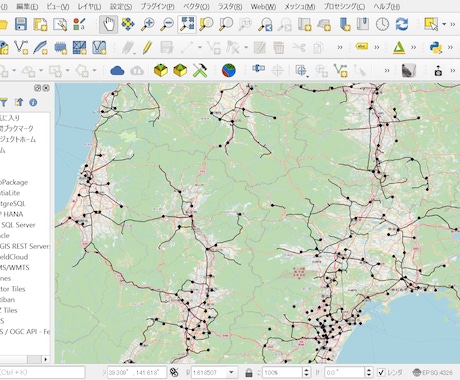Open the Layer menu

(x=89, y=7)
